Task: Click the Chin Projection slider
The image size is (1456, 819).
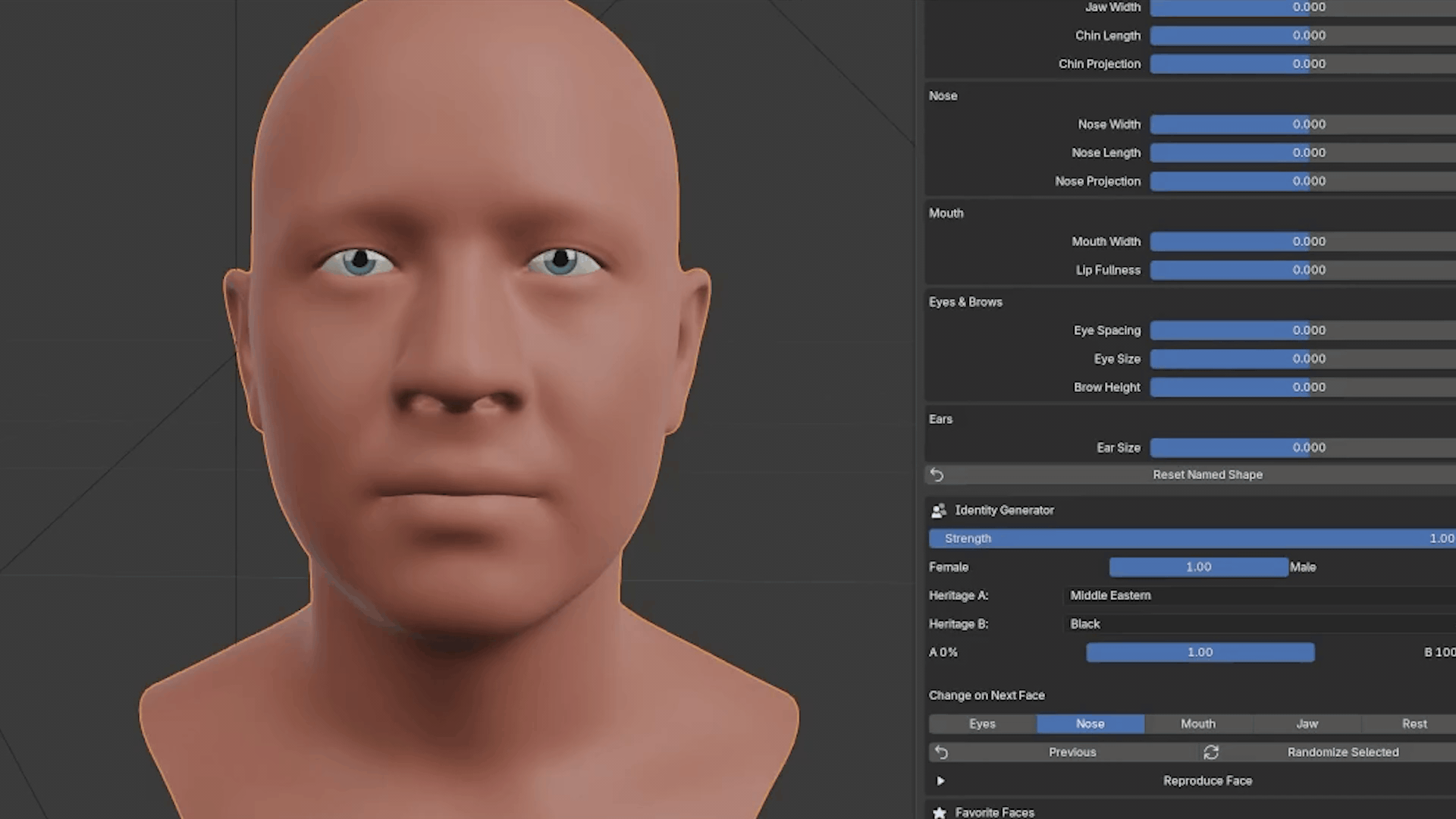Action: pyautogui.click(x=1303, y=64)
